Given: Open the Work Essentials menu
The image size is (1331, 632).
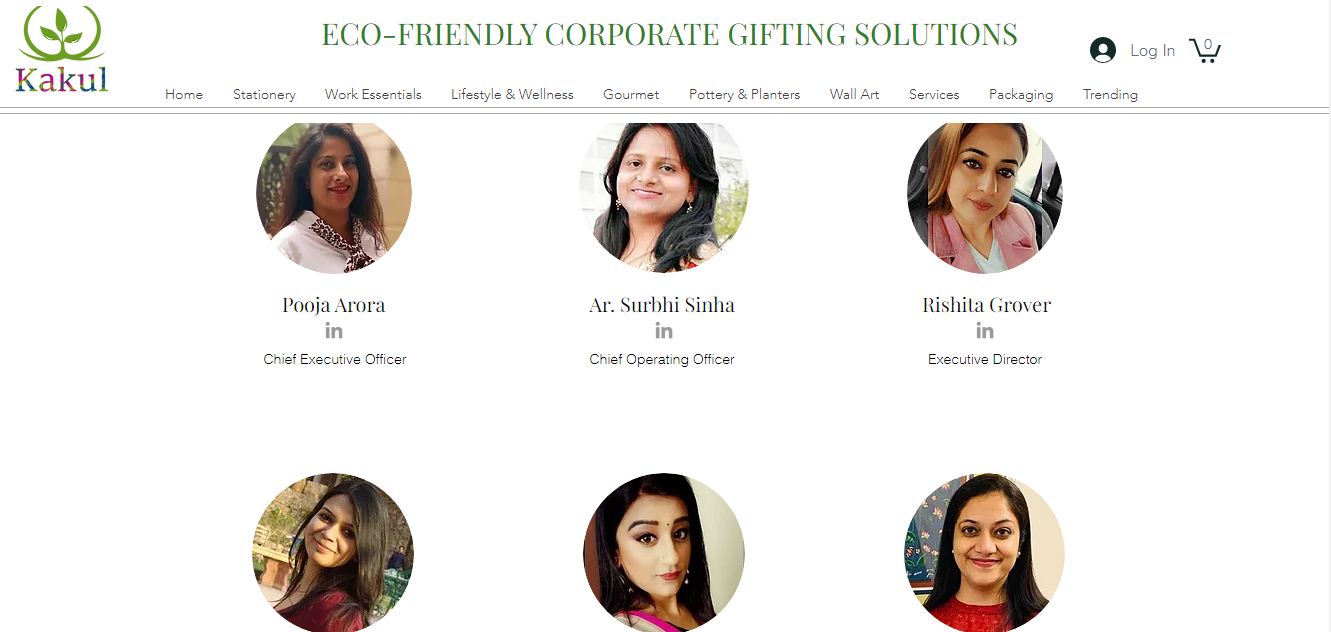Looking at the screenshot, I should click(x=373, y=94).
